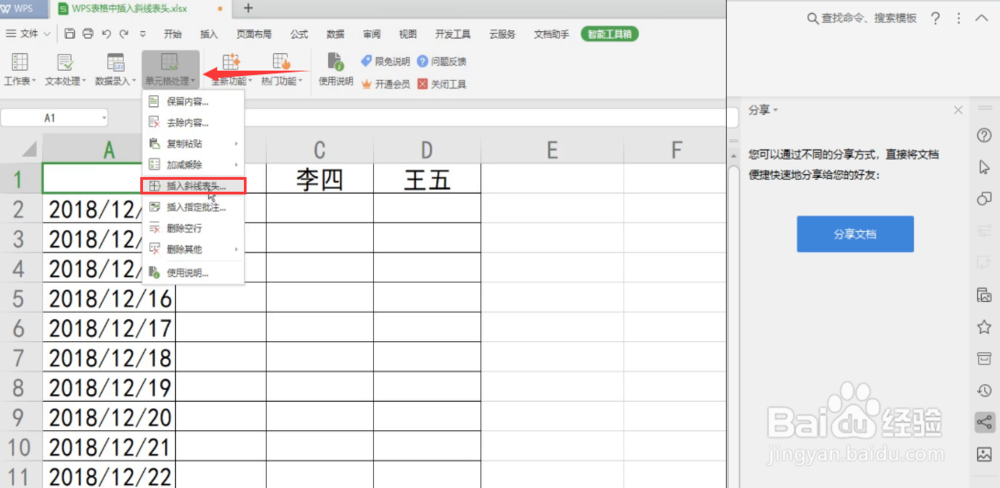1000x488 pixels.
Task: Switch to the 插入 ribbon tab
Action: 209,34
